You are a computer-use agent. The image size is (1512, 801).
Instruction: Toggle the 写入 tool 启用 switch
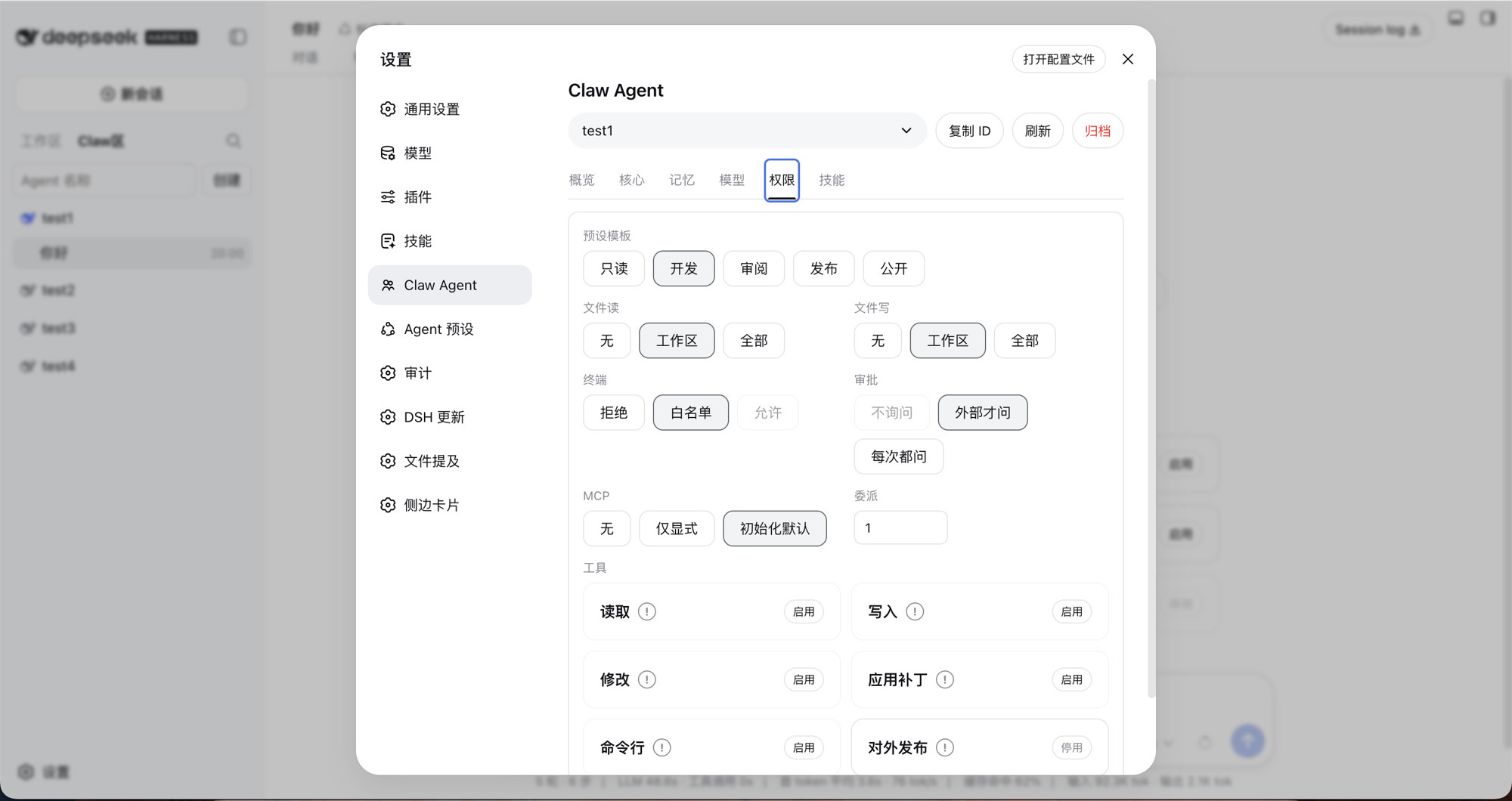tap(1071, 611)
